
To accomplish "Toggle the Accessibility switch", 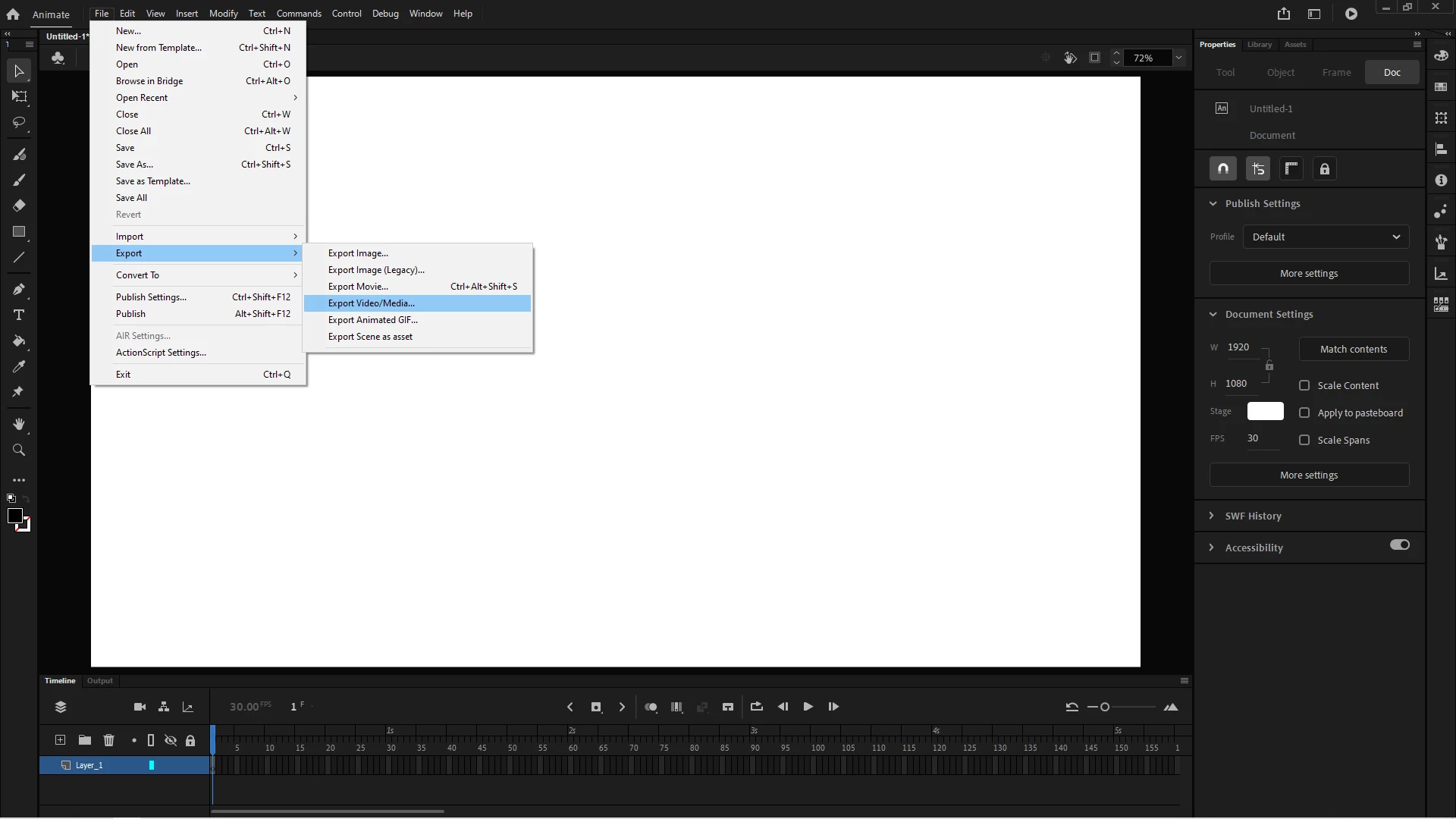I will pos(1399,545).
